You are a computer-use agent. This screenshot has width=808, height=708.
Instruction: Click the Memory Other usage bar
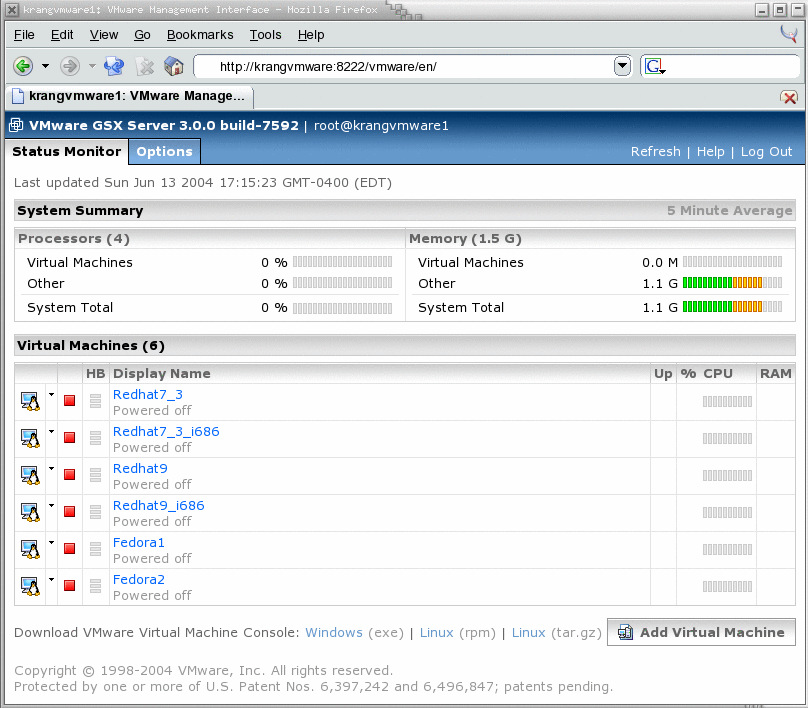pos(732,283)
